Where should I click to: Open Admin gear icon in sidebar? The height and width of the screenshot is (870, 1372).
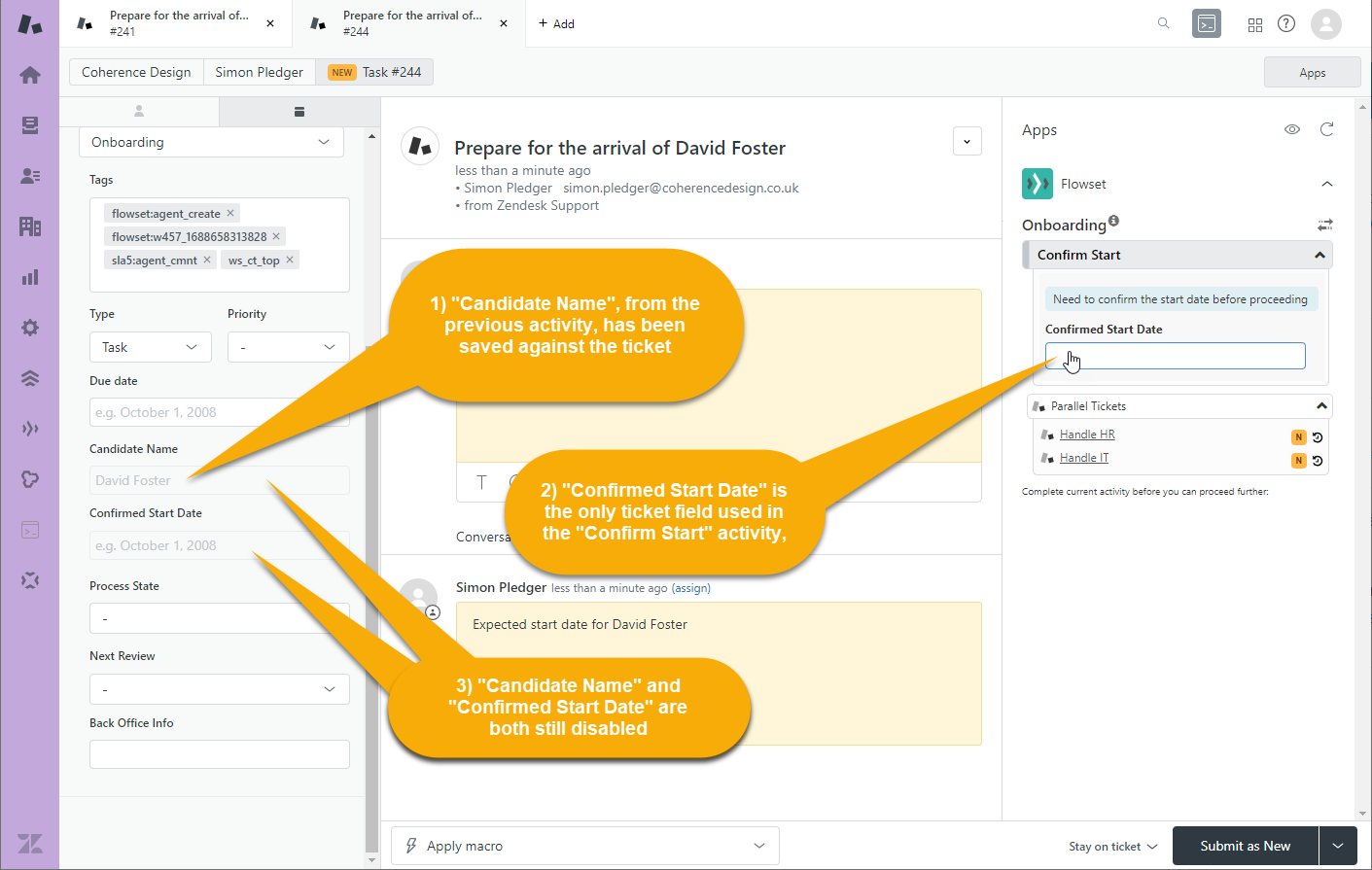coord(30,328)
